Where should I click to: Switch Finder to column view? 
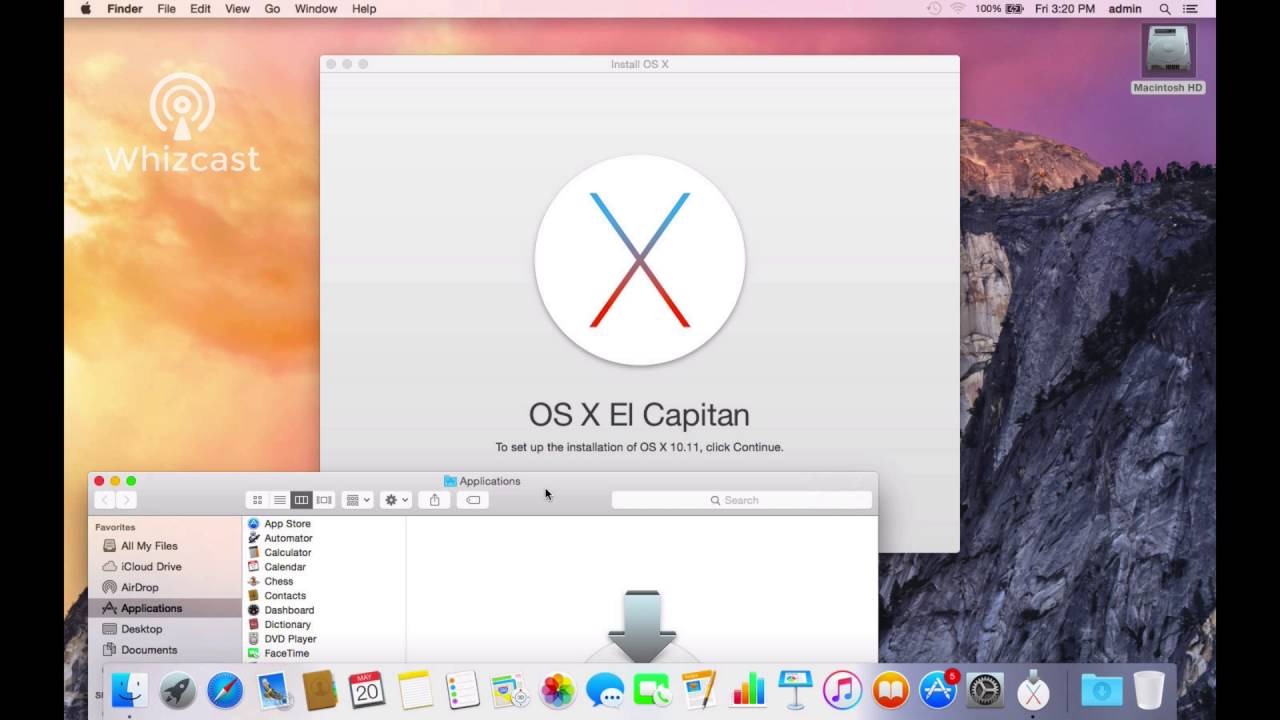point(301,500)
